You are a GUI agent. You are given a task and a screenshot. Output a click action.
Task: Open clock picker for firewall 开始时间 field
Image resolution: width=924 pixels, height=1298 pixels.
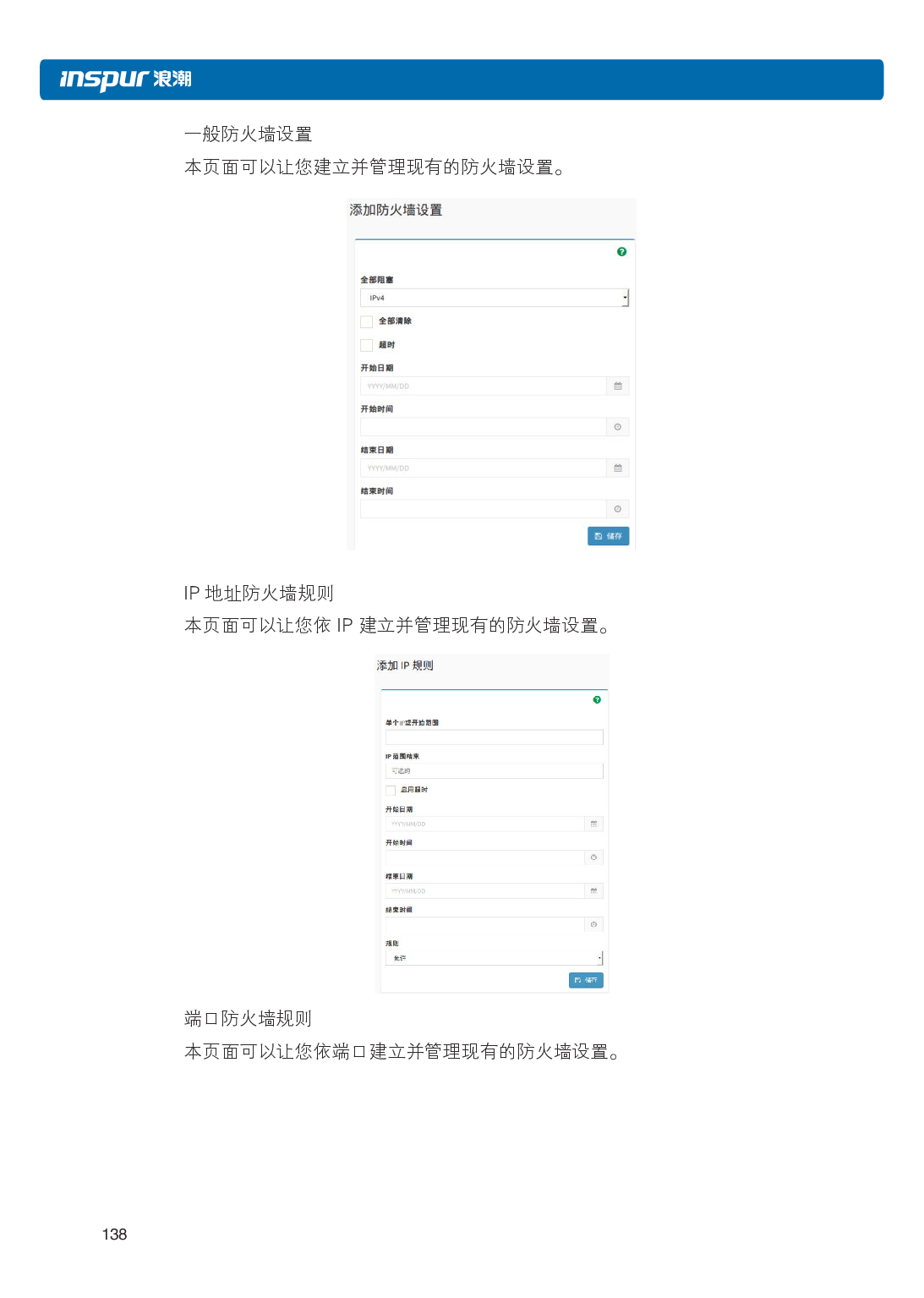click(618, 427)
